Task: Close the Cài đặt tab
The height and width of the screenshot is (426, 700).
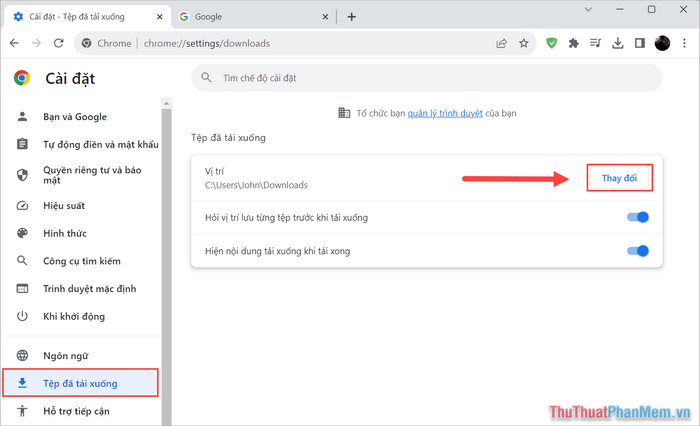Action: coord(160,17)
